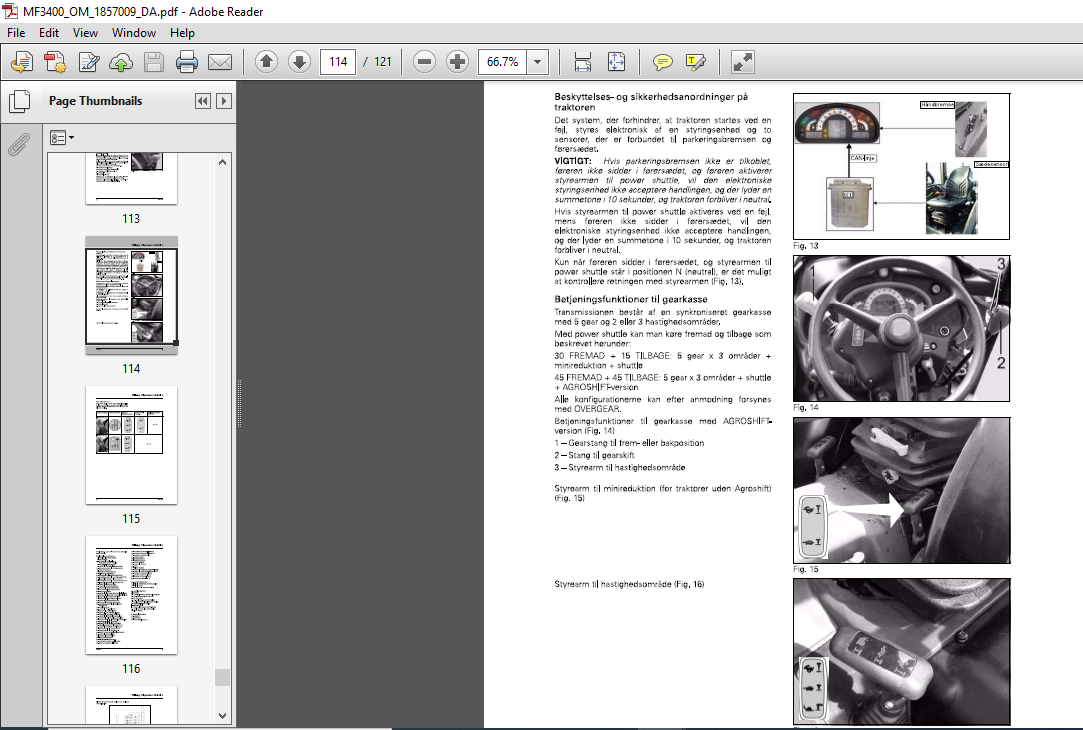Zoom in with the plus button

pos(457,62)
